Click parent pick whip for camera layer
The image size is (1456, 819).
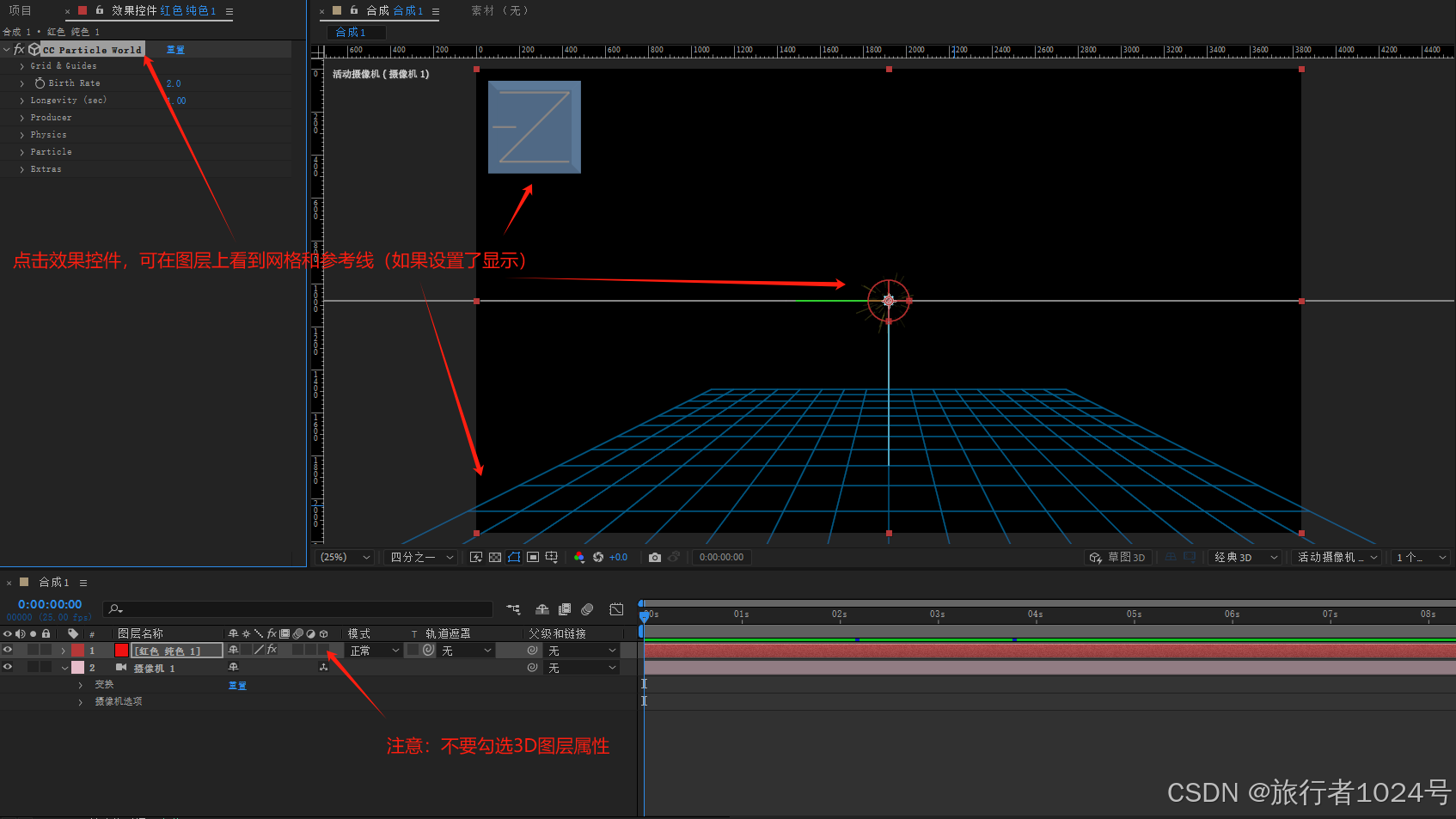(x=532, y=668)
